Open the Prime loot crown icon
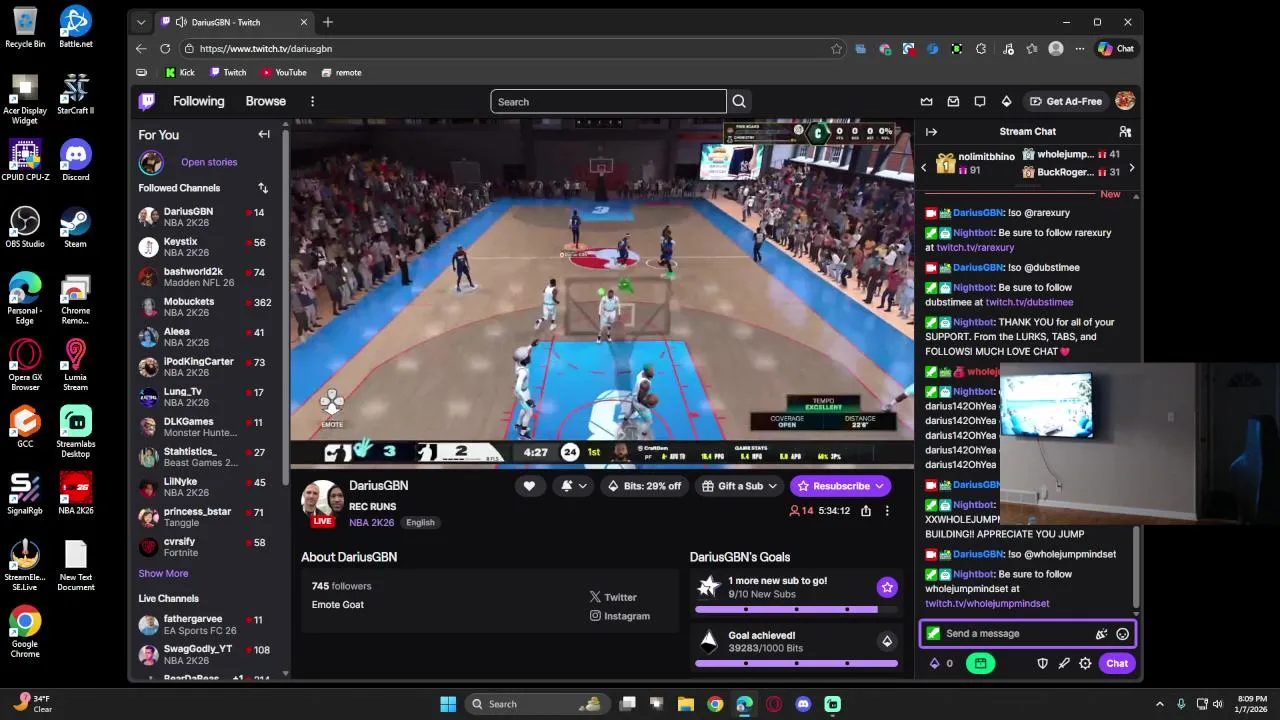Image resolution: width=1280 pixels, height=720 pixels. coord(926,101)
